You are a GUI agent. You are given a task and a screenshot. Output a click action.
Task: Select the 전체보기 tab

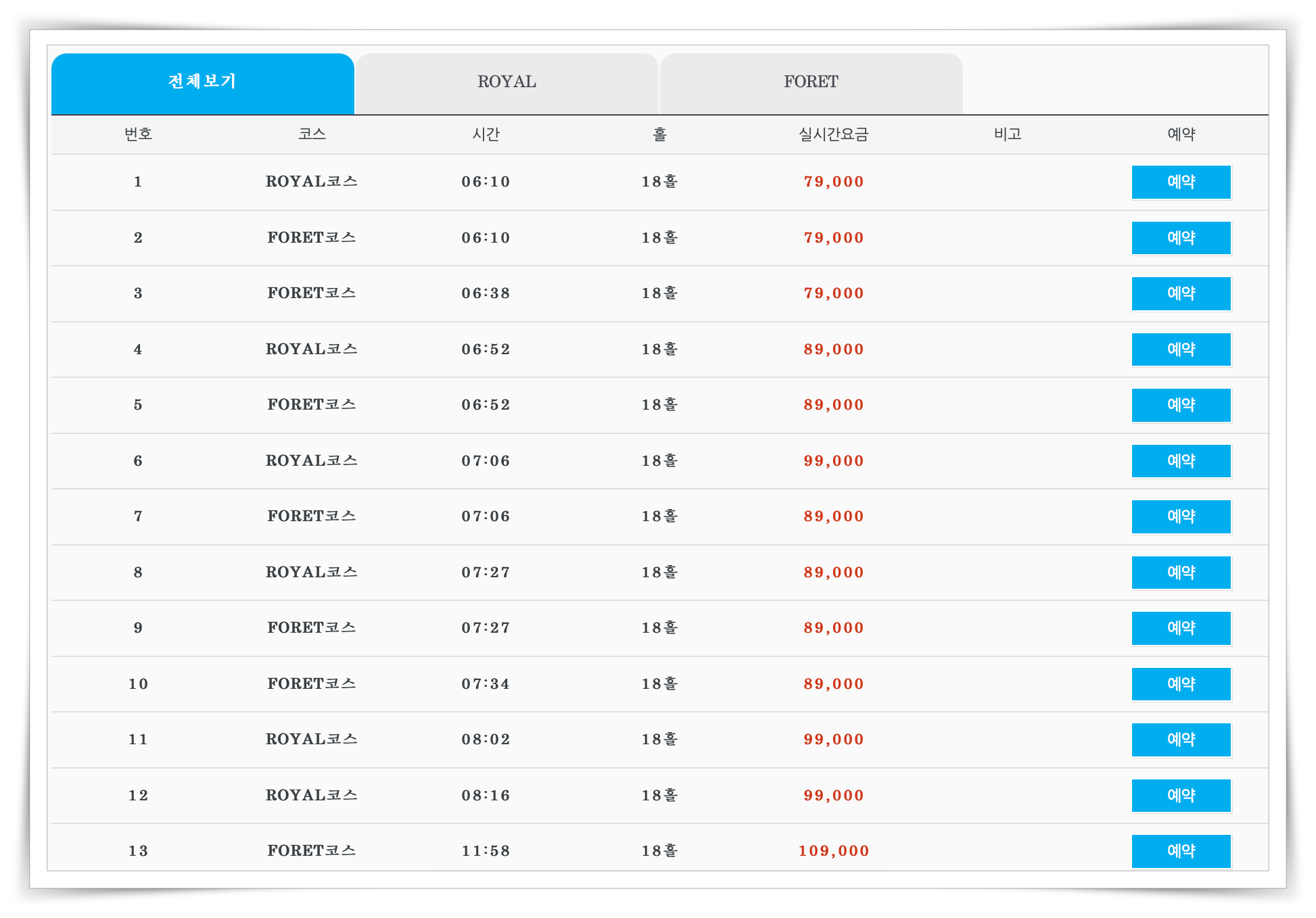[x=202, y=82]
